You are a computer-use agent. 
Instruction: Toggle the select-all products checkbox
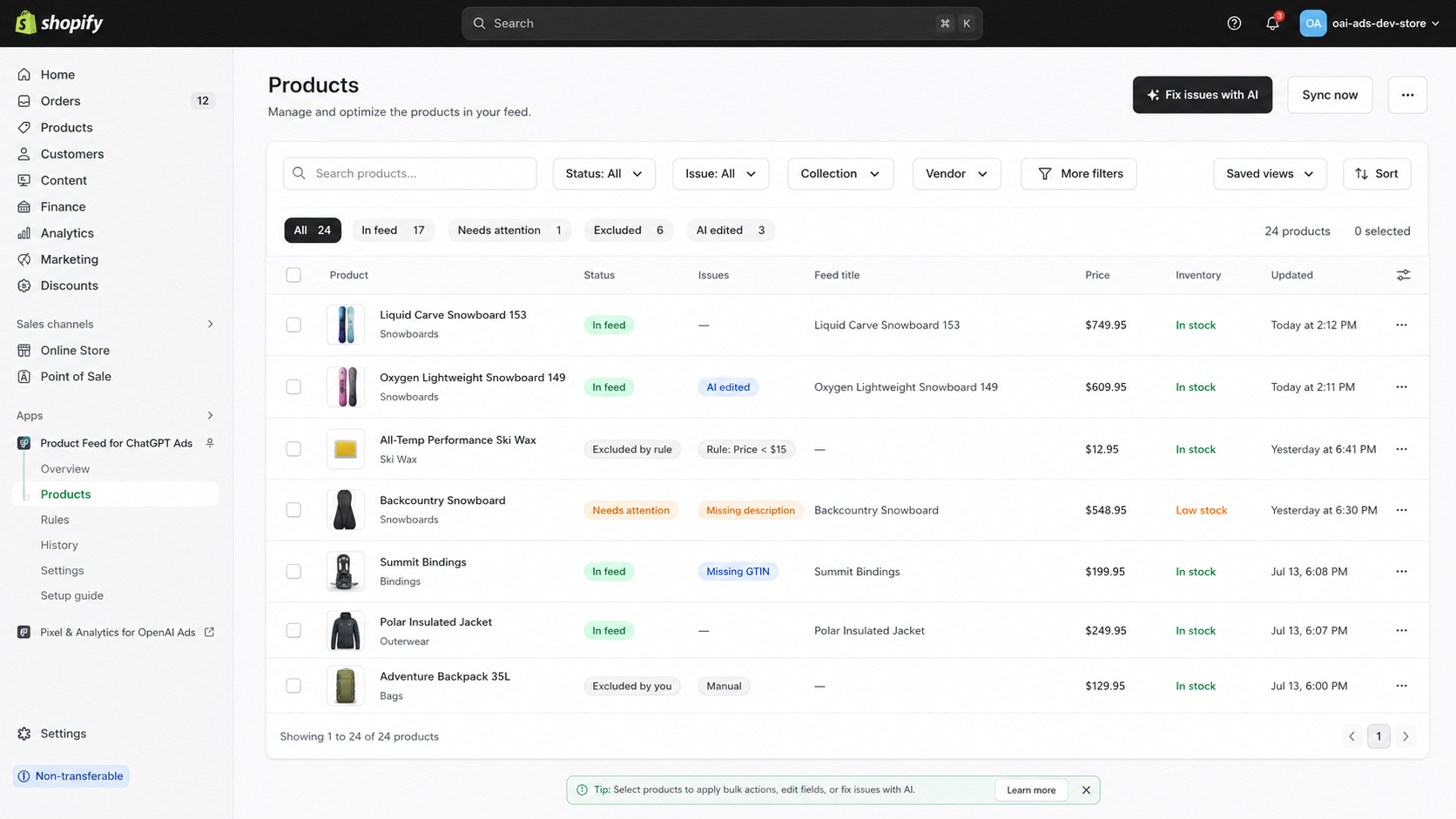pos(293,275)
